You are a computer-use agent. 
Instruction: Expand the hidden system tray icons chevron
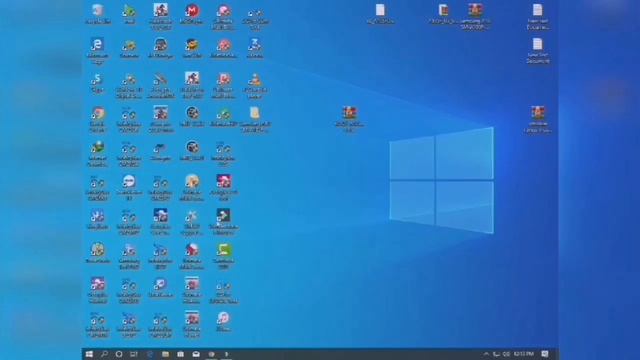pyautogui.click(x=486, y=354)
